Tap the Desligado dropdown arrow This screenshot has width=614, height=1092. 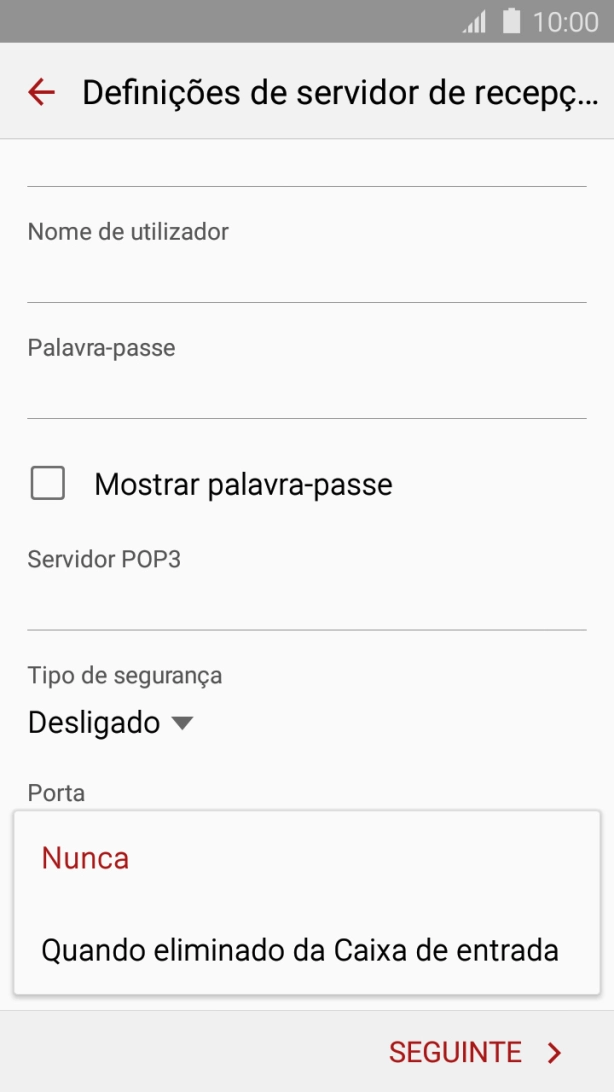point(182,722)
